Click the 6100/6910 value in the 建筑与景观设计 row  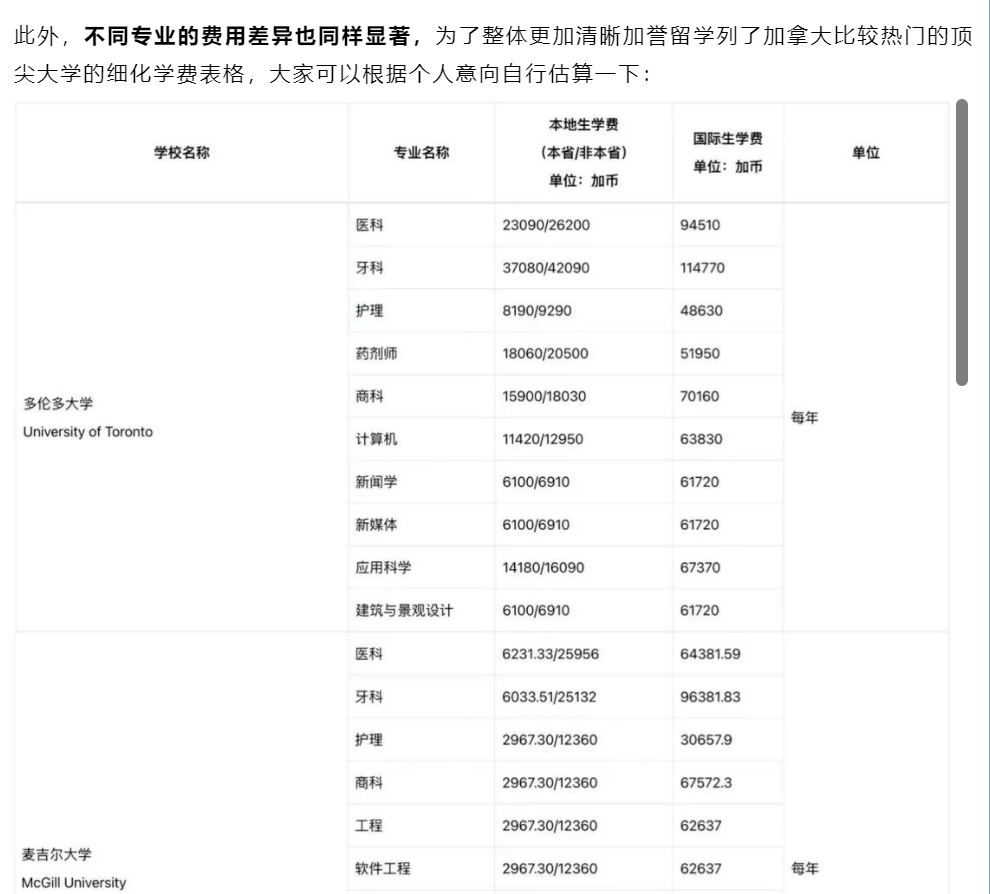pyautogui.click(x=536, y=611)
